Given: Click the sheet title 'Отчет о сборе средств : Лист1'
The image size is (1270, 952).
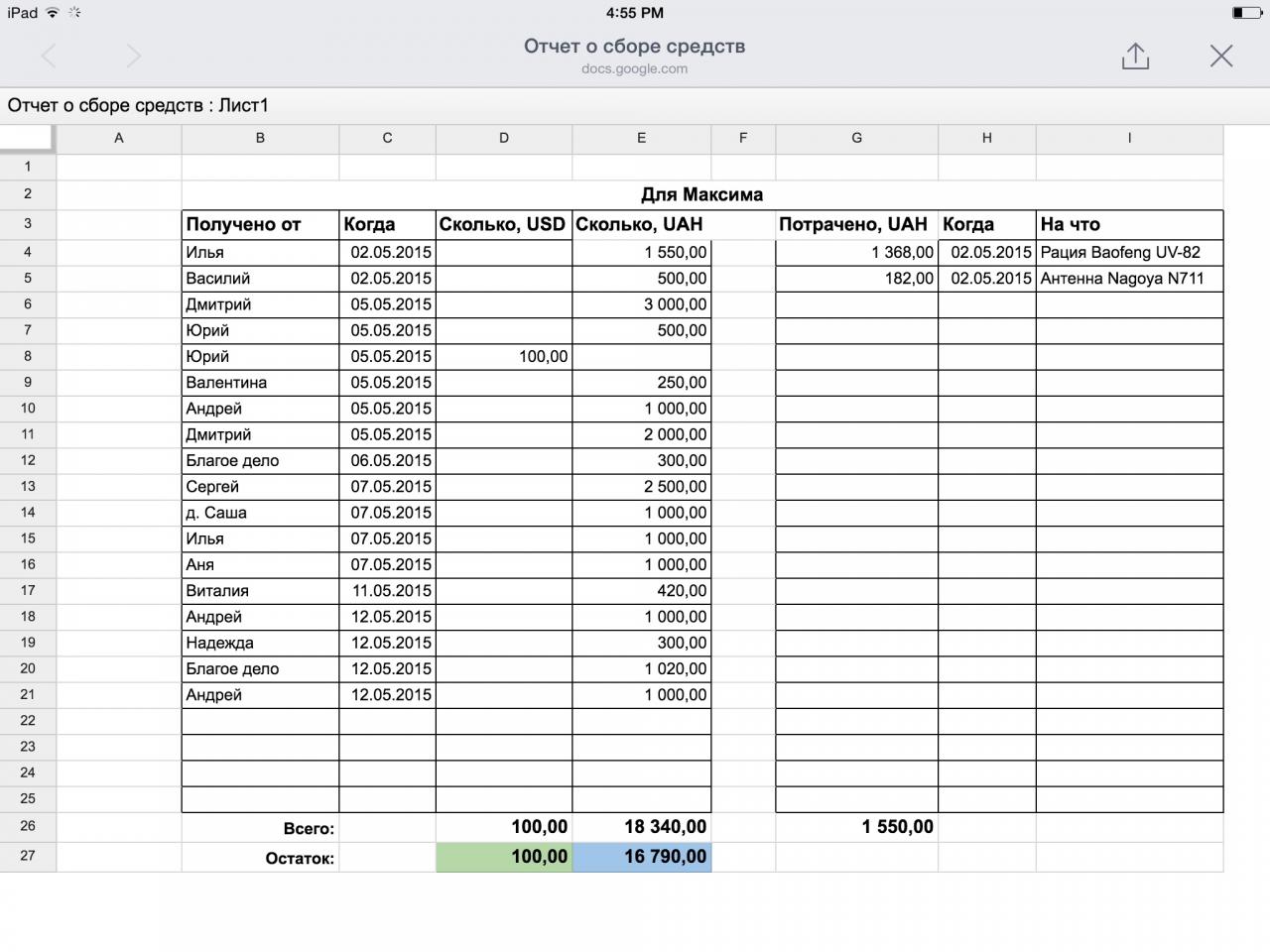Looking at the screenshot, I should [x=139, y=106].
